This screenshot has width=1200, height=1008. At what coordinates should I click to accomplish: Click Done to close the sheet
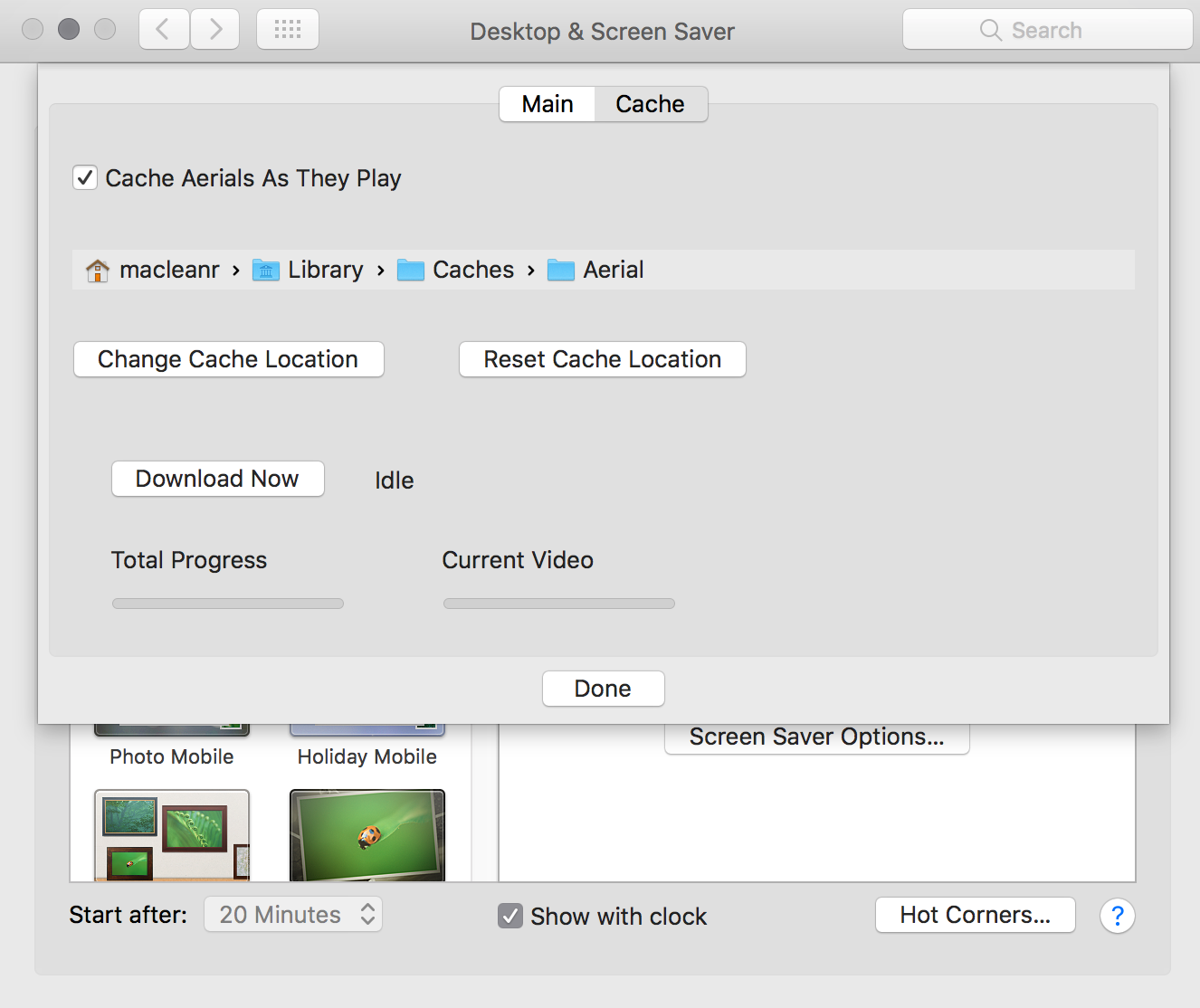click(603, 689)
